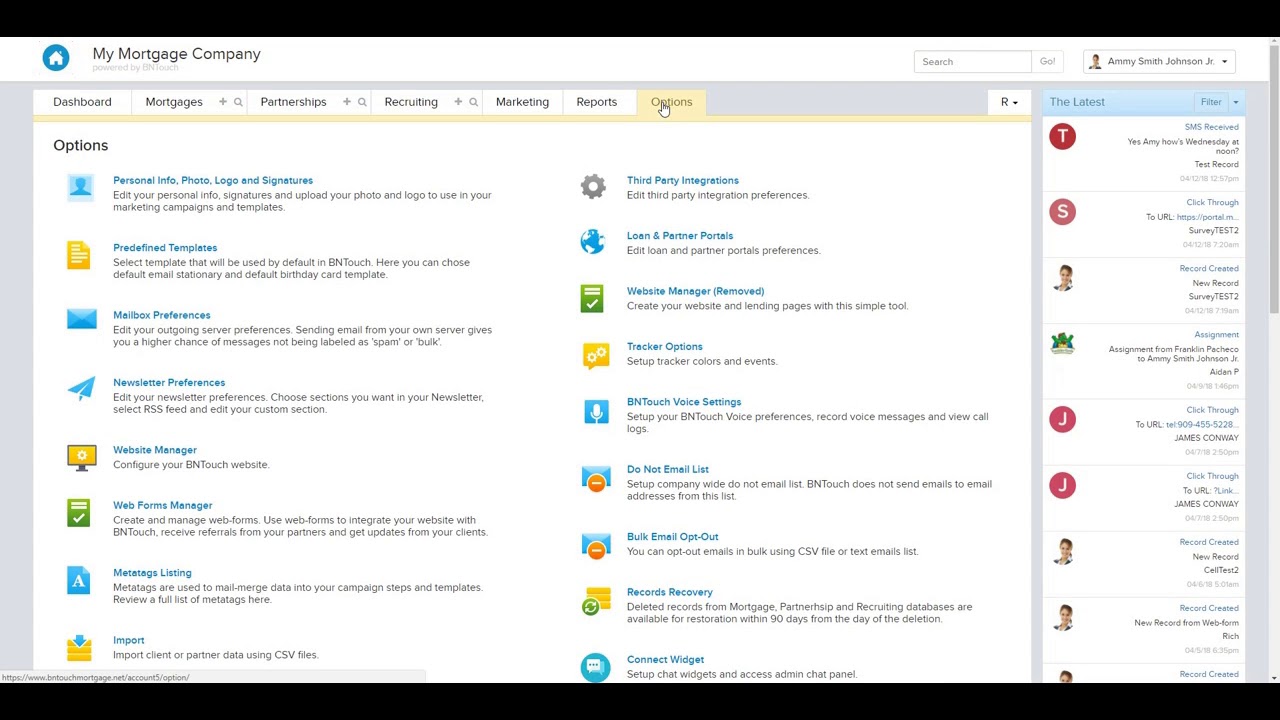1280x720 pixels.
Task: Open the Dashboard tab
Action: coord(82,102)
